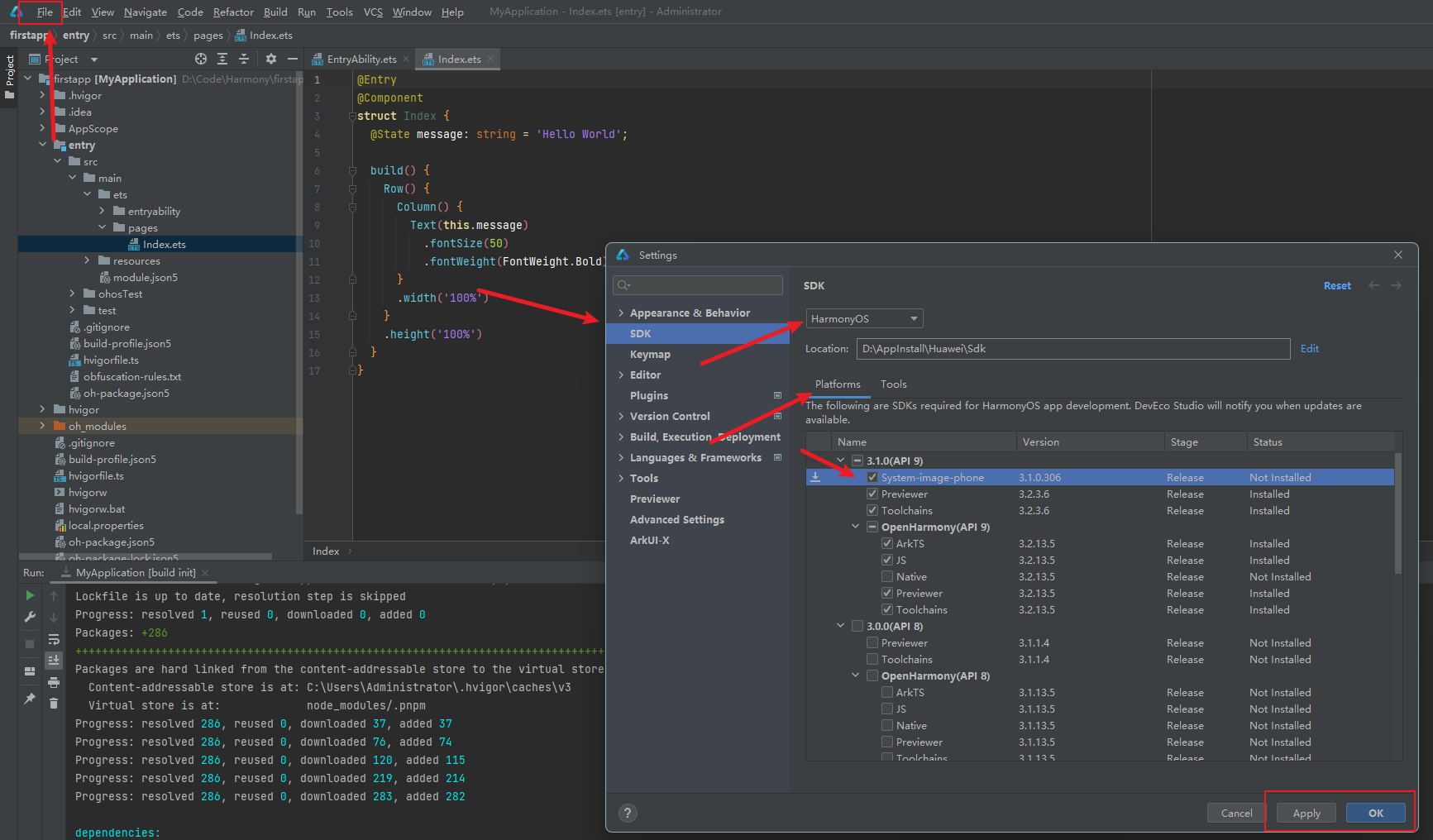Expand the oh_modules folder
This screenshot has height=840, width=1433.
(42, 426)
